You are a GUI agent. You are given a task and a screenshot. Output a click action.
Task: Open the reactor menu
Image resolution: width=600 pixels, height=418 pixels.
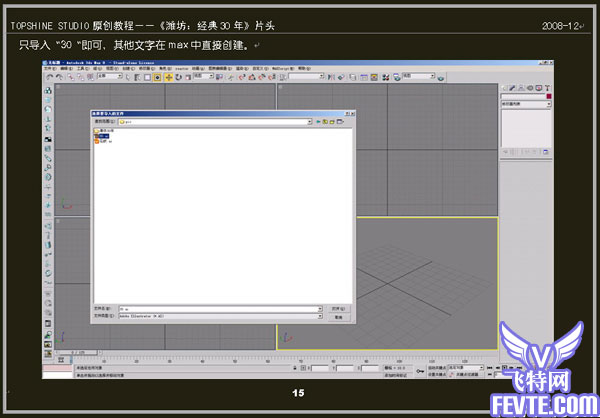point(182,69)
